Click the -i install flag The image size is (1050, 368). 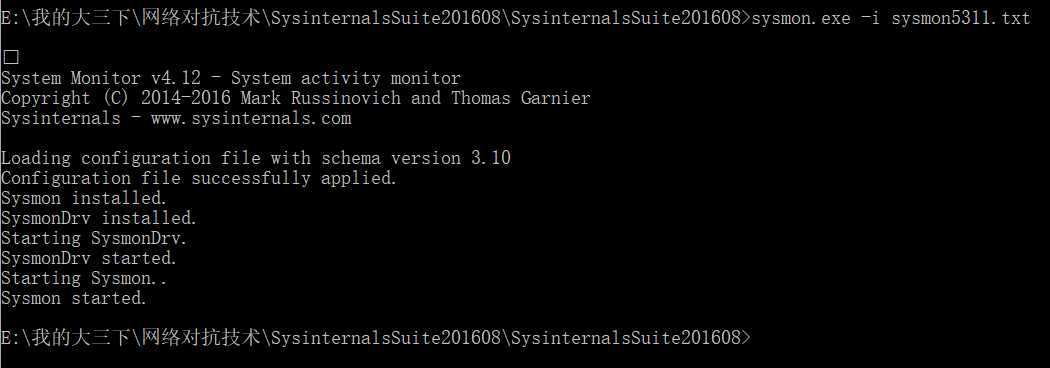(x=871, y=18)
